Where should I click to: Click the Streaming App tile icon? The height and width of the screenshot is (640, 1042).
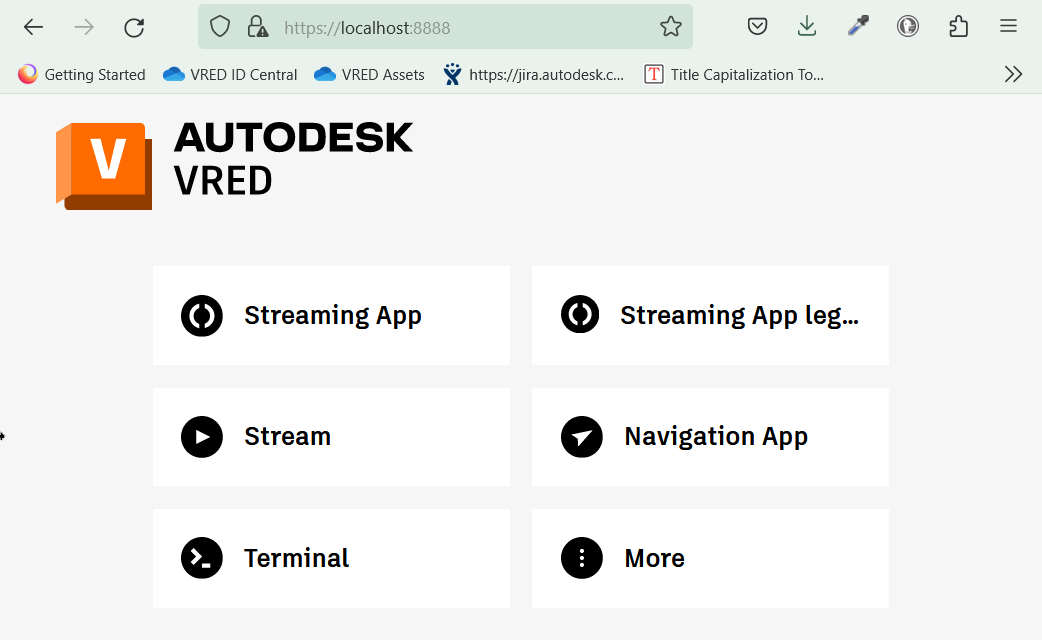(x=202, y=316)
